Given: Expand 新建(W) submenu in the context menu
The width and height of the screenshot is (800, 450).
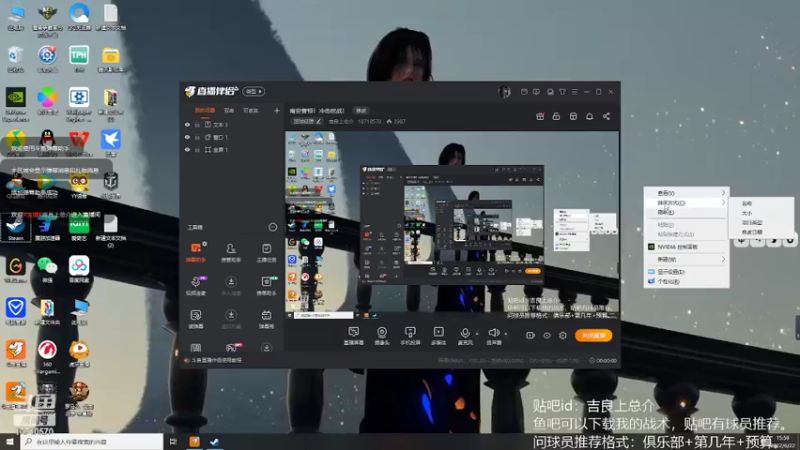Looking at the screenshot, I should [686, 260].
